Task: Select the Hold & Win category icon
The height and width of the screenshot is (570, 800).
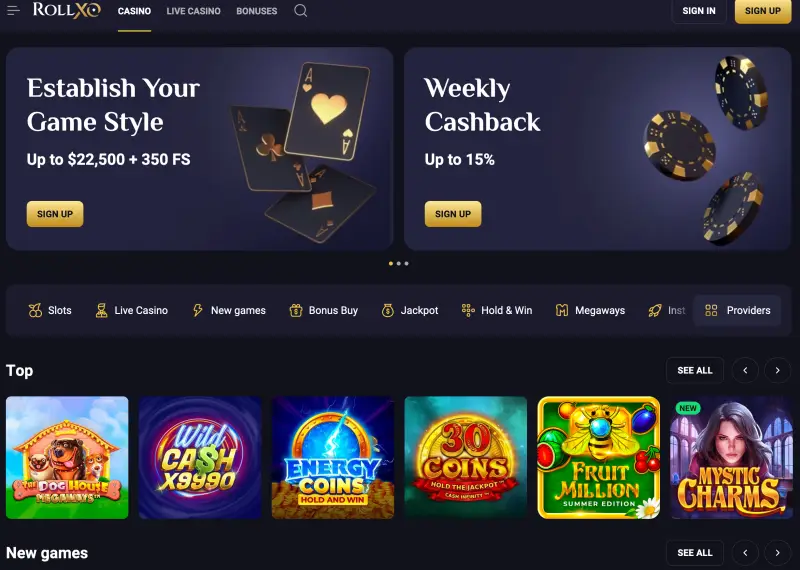Action: (468, 310)
